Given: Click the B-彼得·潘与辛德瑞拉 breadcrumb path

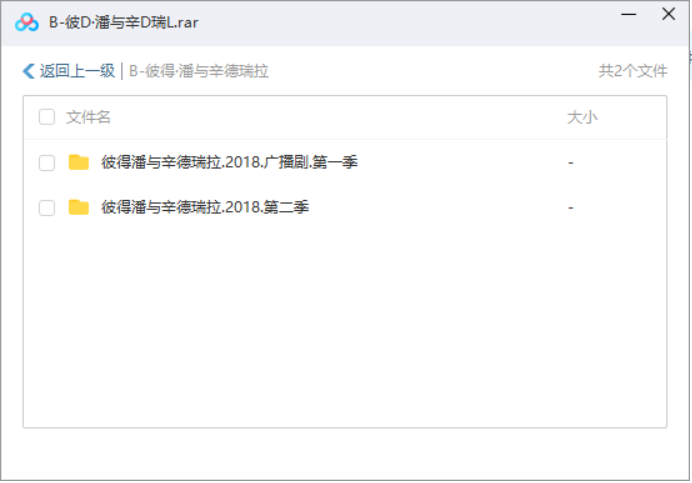Looking at the screenshot, I should click(199, 71).
